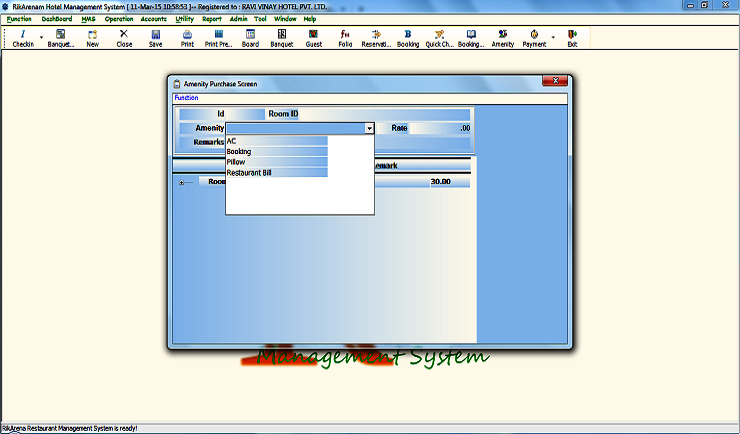740x434 pixels.
Task: Open the Amenity toolbar icon
Action: pyautogui.click(x=502, y=38)
